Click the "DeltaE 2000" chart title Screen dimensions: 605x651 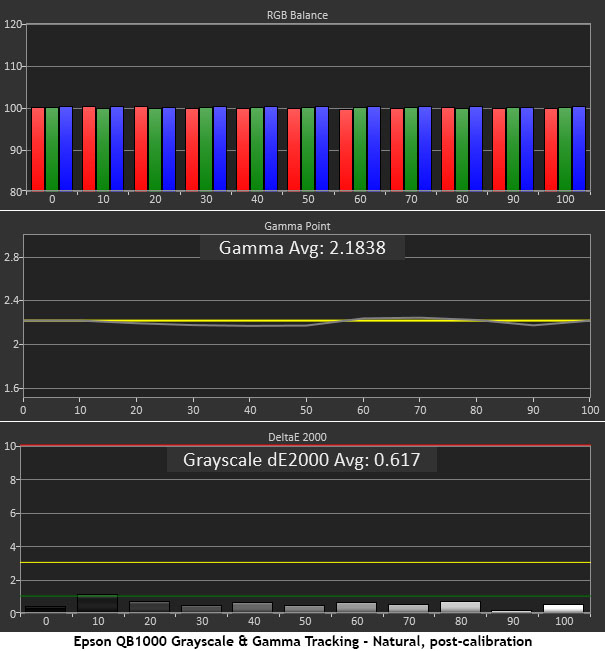click(x=297, y=437)
